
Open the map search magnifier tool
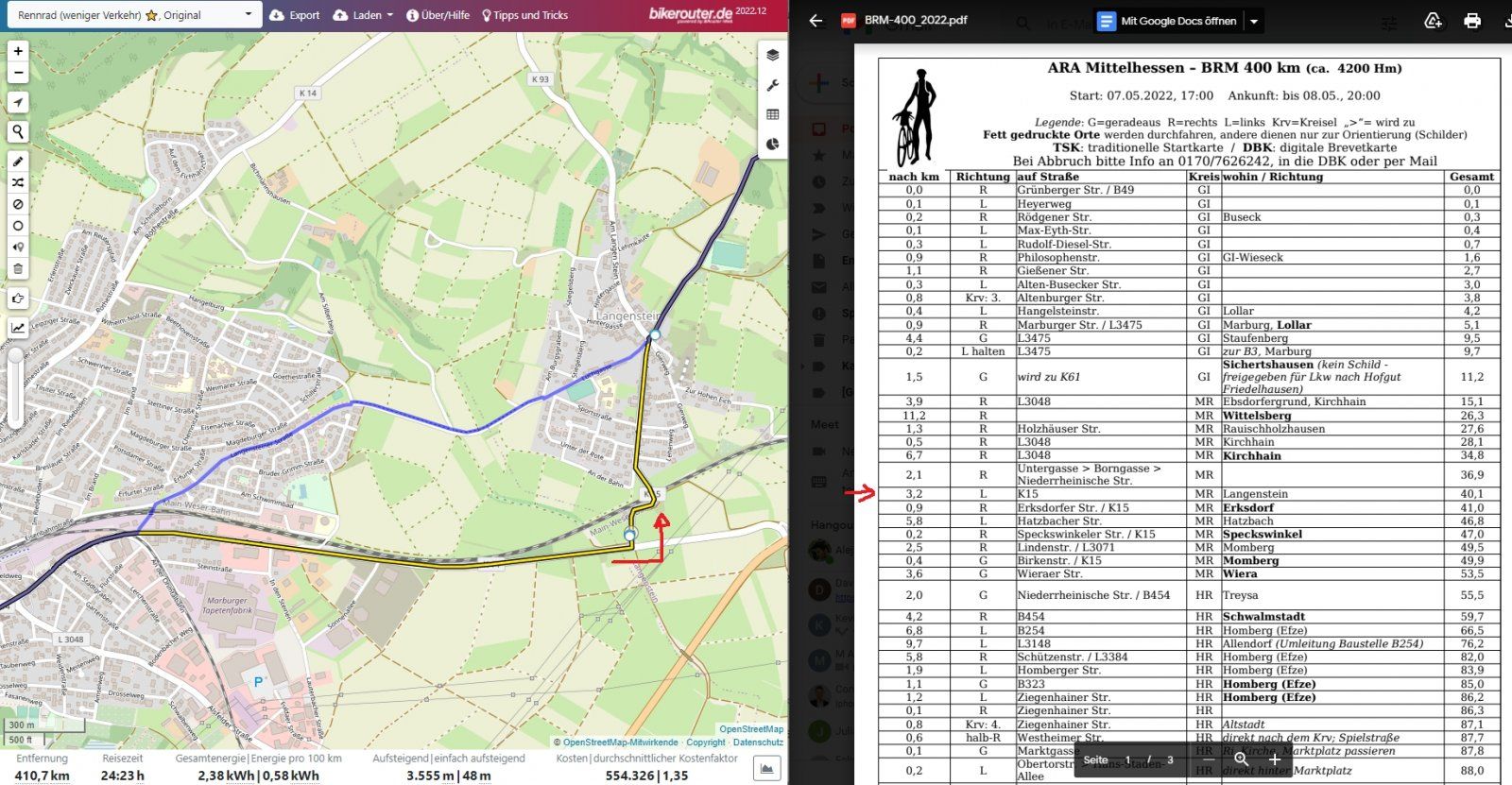18,131
